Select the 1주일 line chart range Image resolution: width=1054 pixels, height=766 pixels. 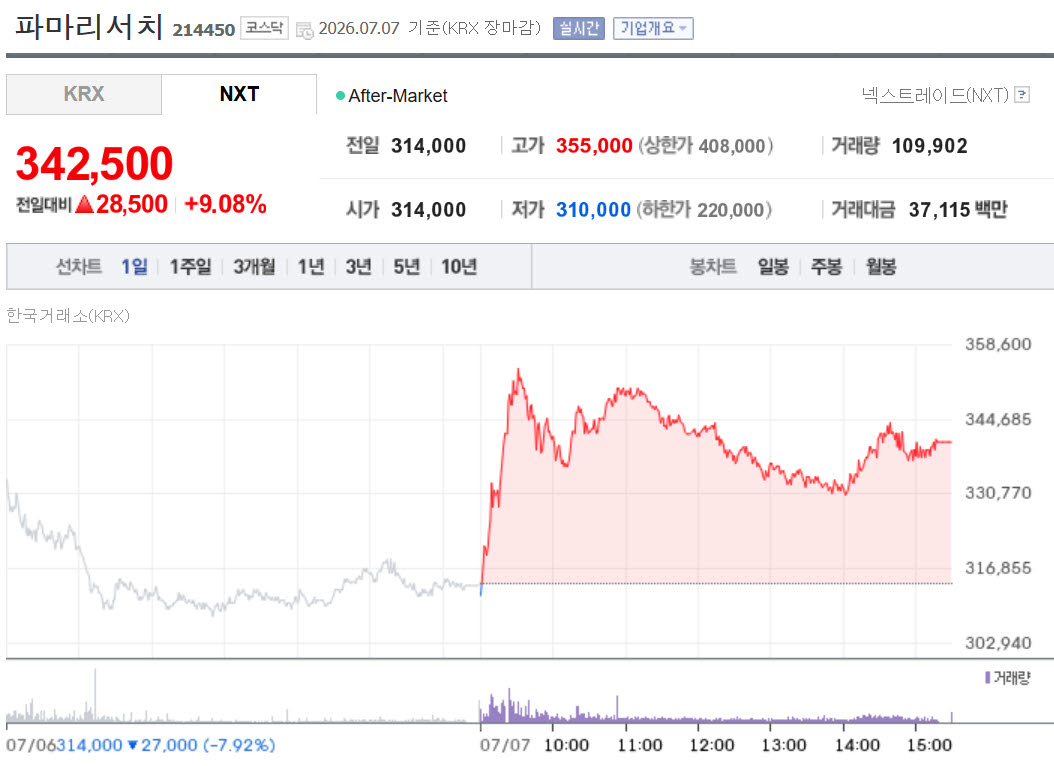point(190,267)
